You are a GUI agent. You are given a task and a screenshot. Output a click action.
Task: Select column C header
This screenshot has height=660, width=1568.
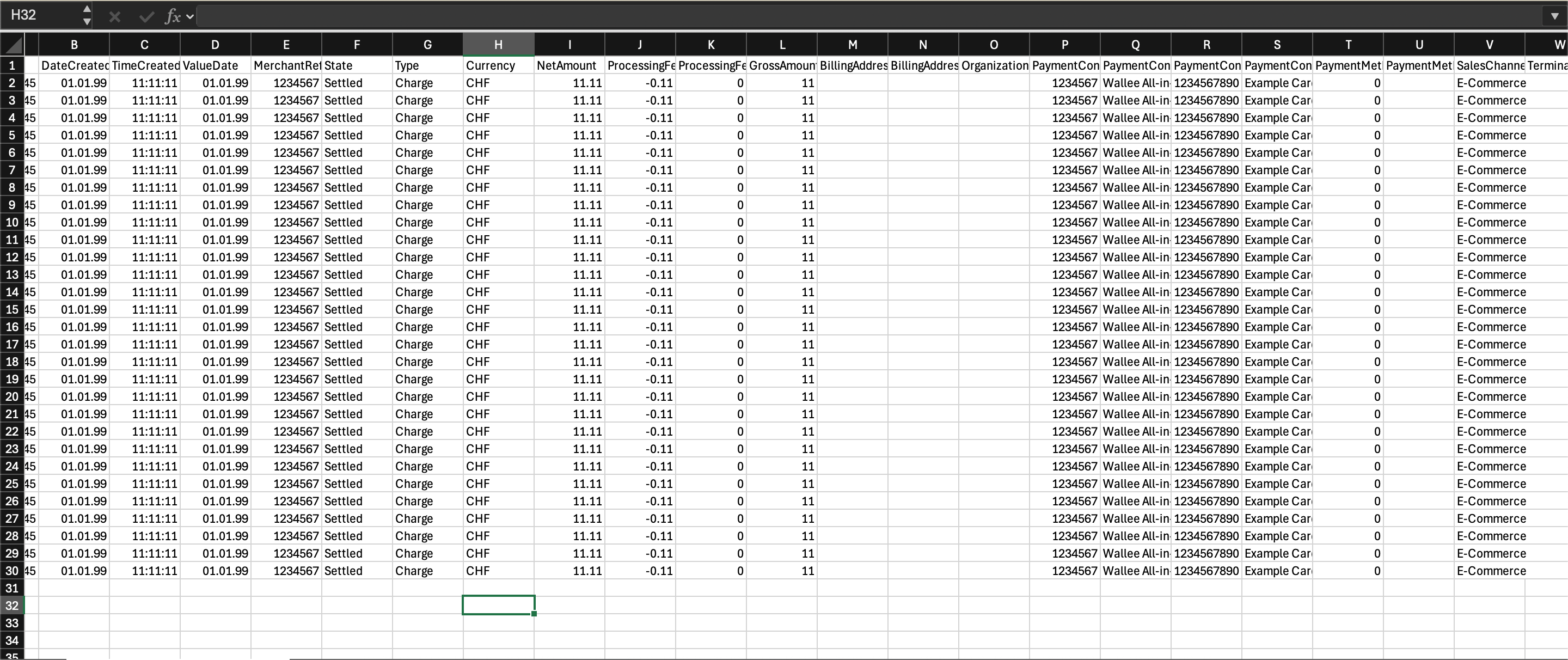144,45
